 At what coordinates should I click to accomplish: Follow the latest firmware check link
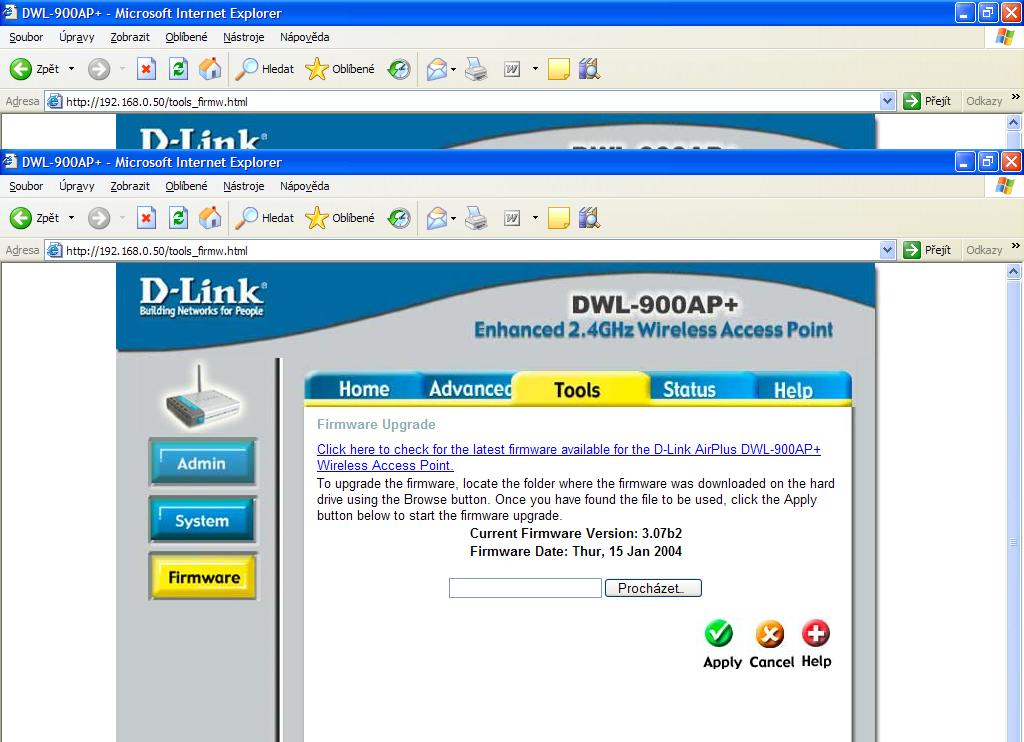(x=568, y=457)
